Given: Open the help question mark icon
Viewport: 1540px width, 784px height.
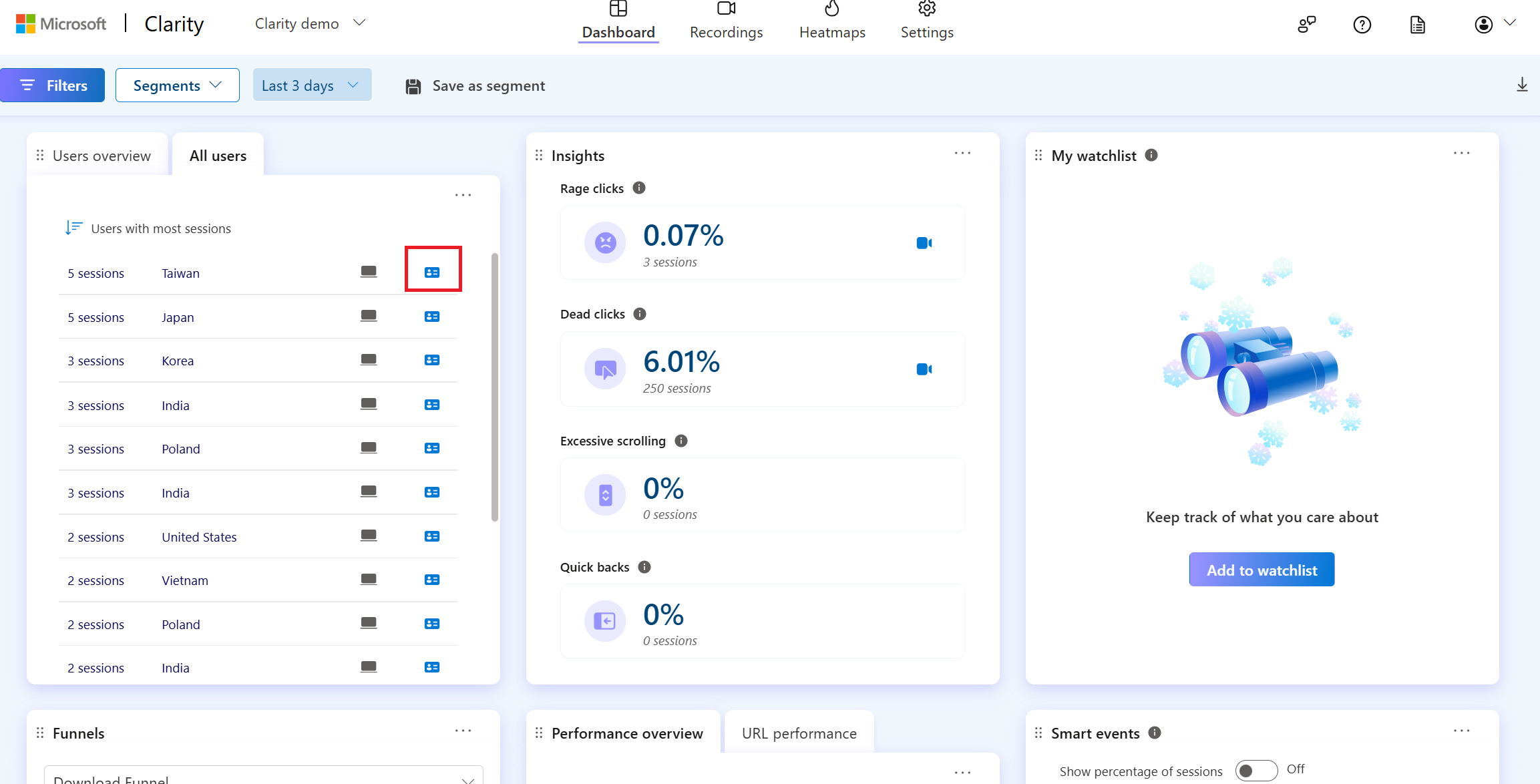Looking at the screenshot, I should click(x=1362, y=25).
